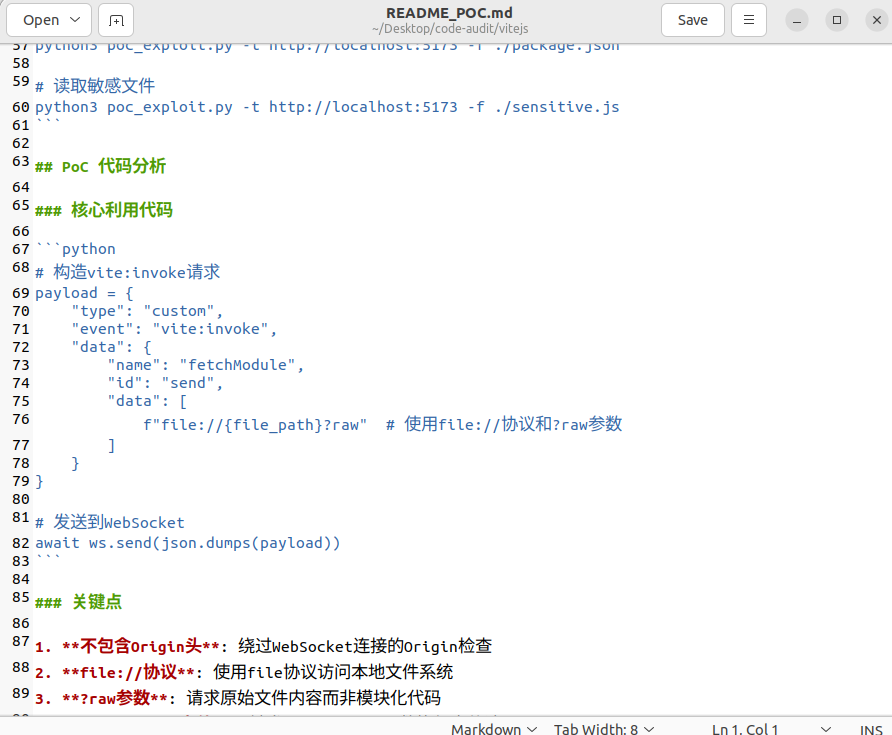Place cursor on '## PoC 代码分析' heading
The width and height of the screenshot is (892, 735).
click(101, 167)
